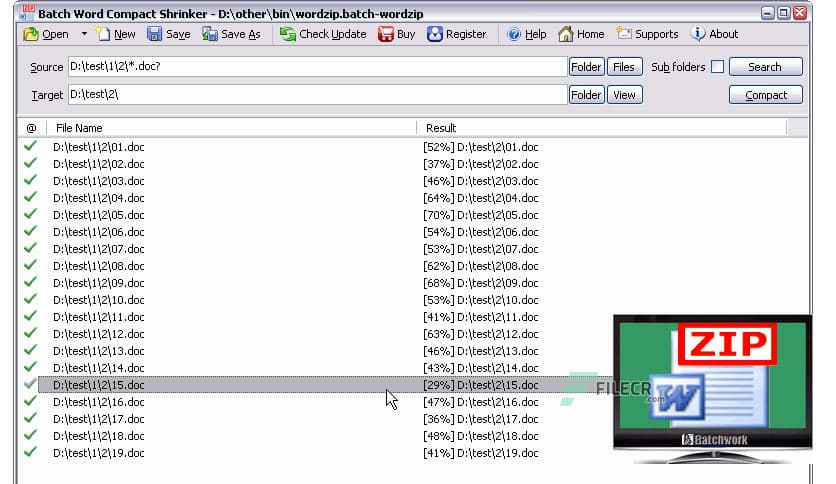The width and height of the screenshot is (836, 484).
Task: Enable the Sub folders checkbox
Action: 718,67
